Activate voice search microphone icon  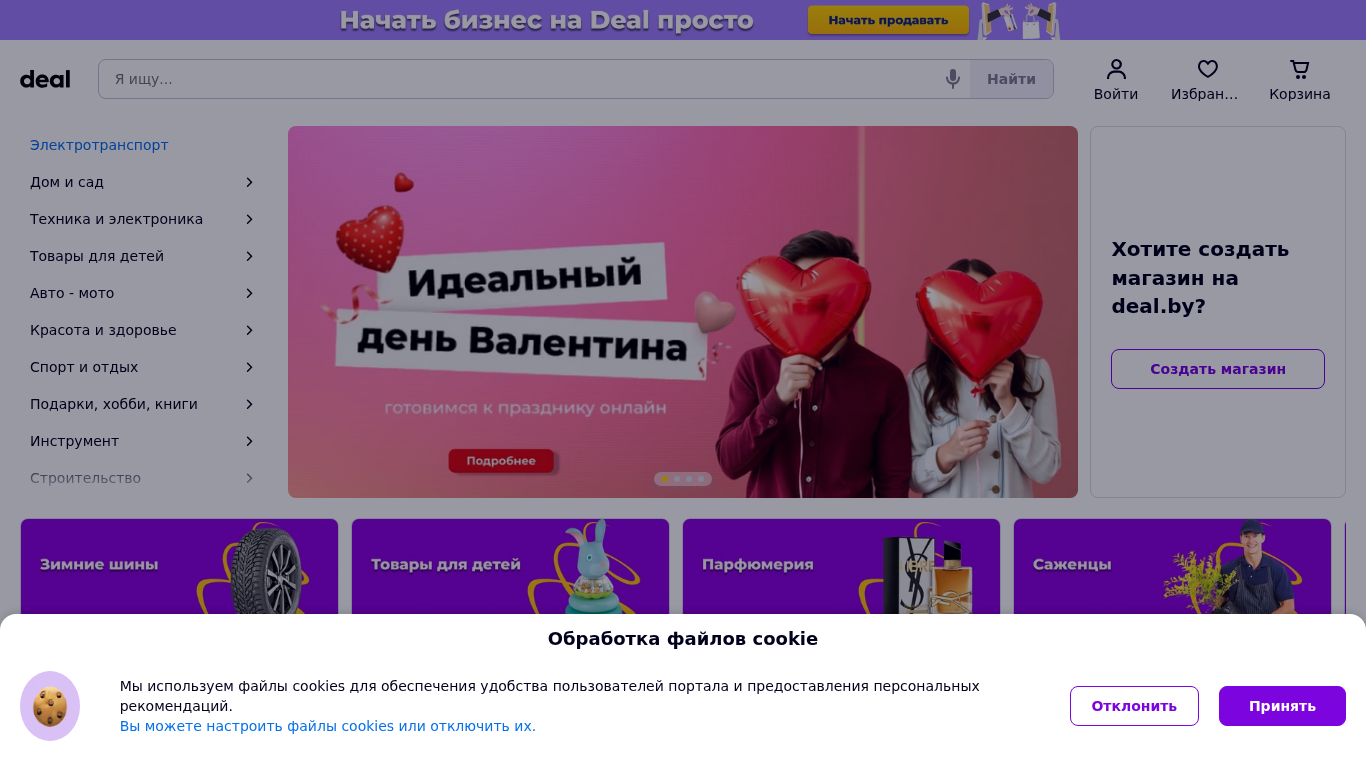[x=953, y=79]
